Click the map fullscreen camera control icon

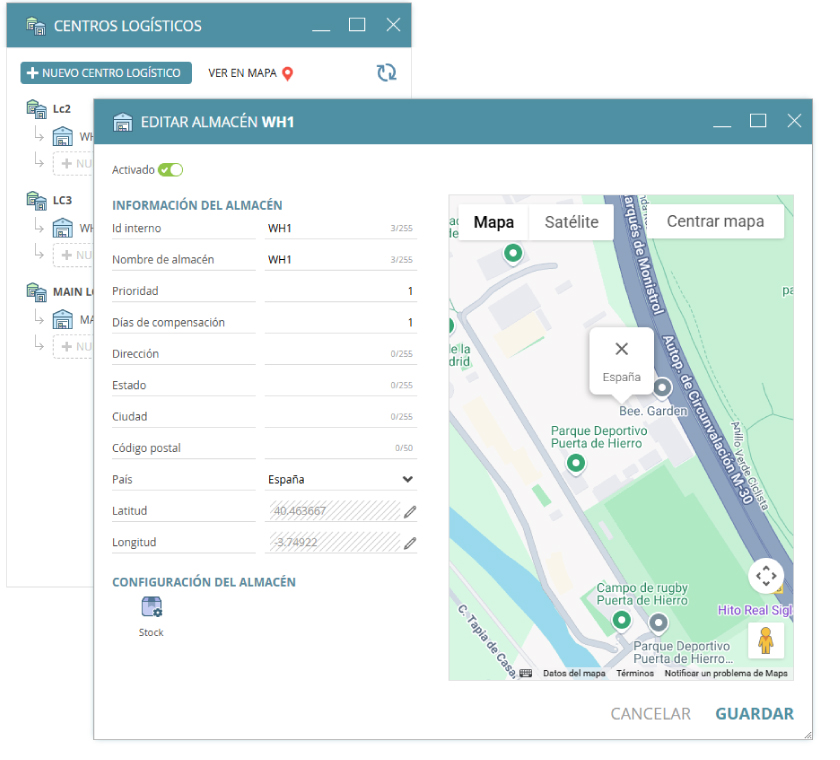765,575
